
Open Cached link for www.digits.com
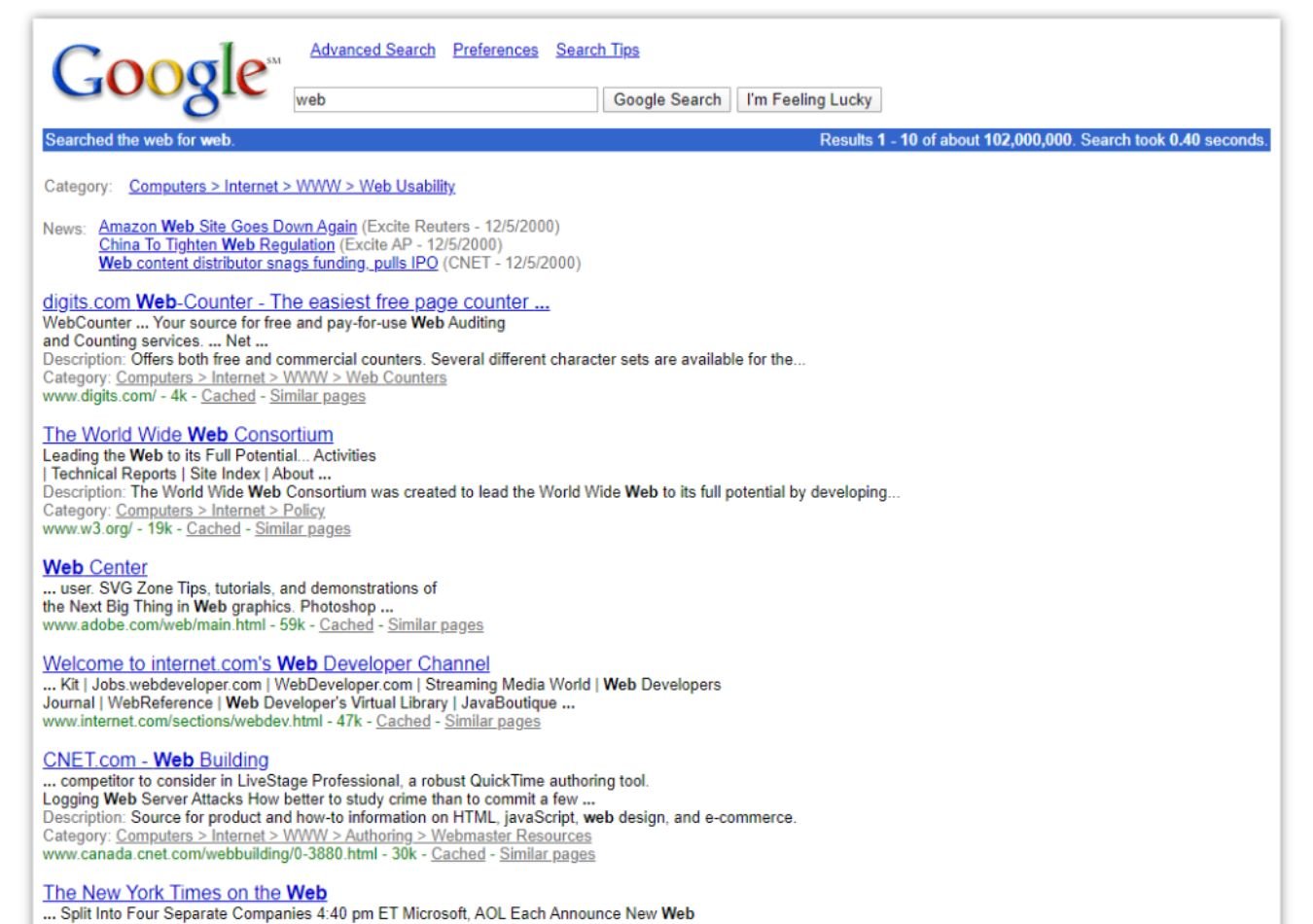[229, 396]
